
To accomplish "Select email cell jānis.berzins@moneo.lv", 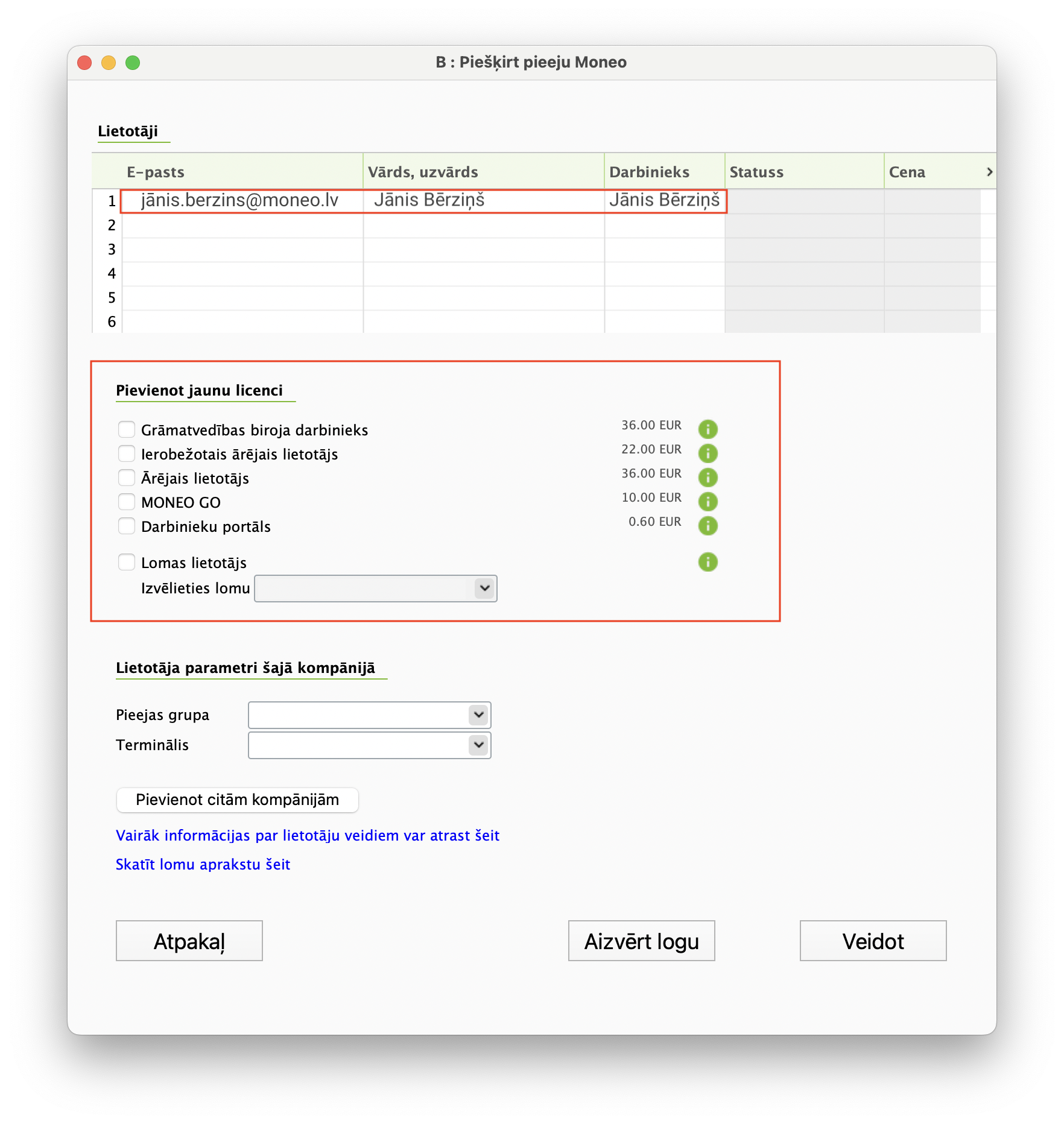I will tap(240, 201).
